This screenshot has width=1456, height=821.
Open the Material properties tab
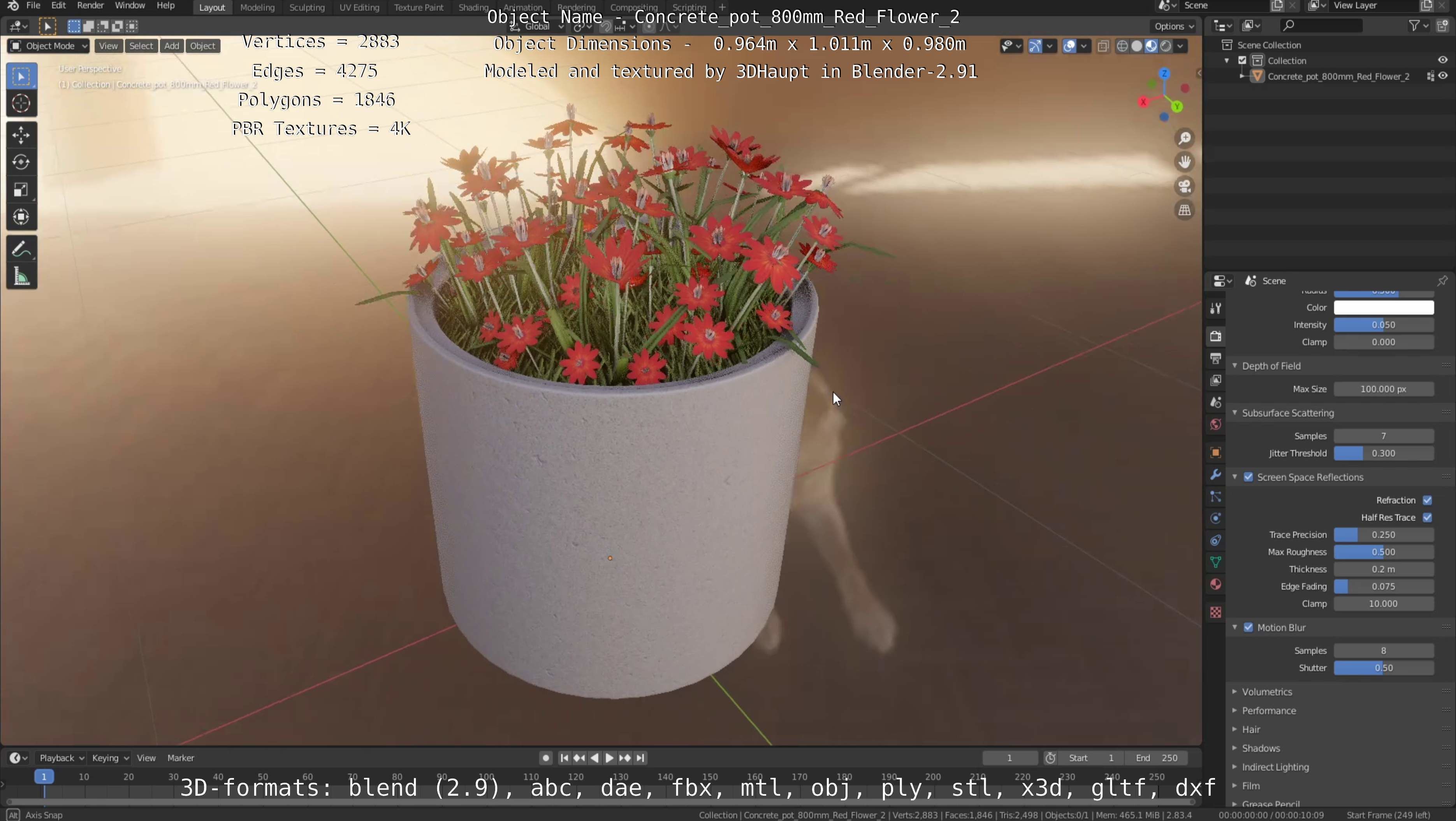tap(1216, 584)
